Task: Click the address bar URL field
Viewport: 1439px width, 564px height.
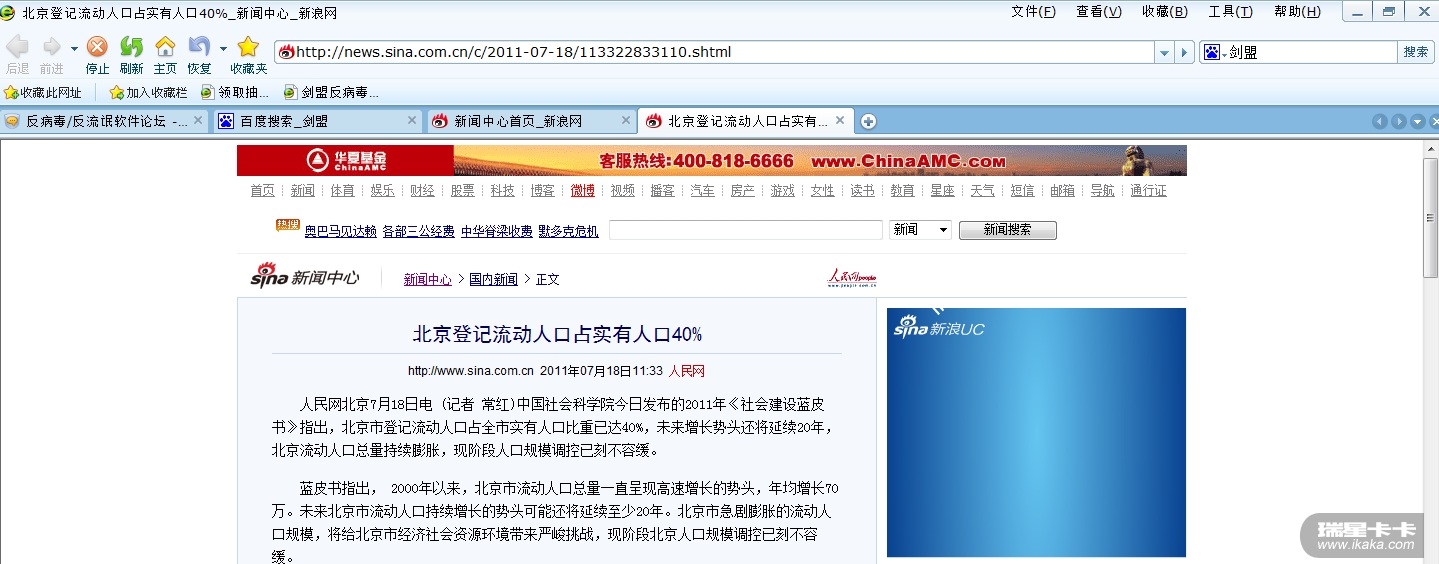Action: tap(714, 52)
